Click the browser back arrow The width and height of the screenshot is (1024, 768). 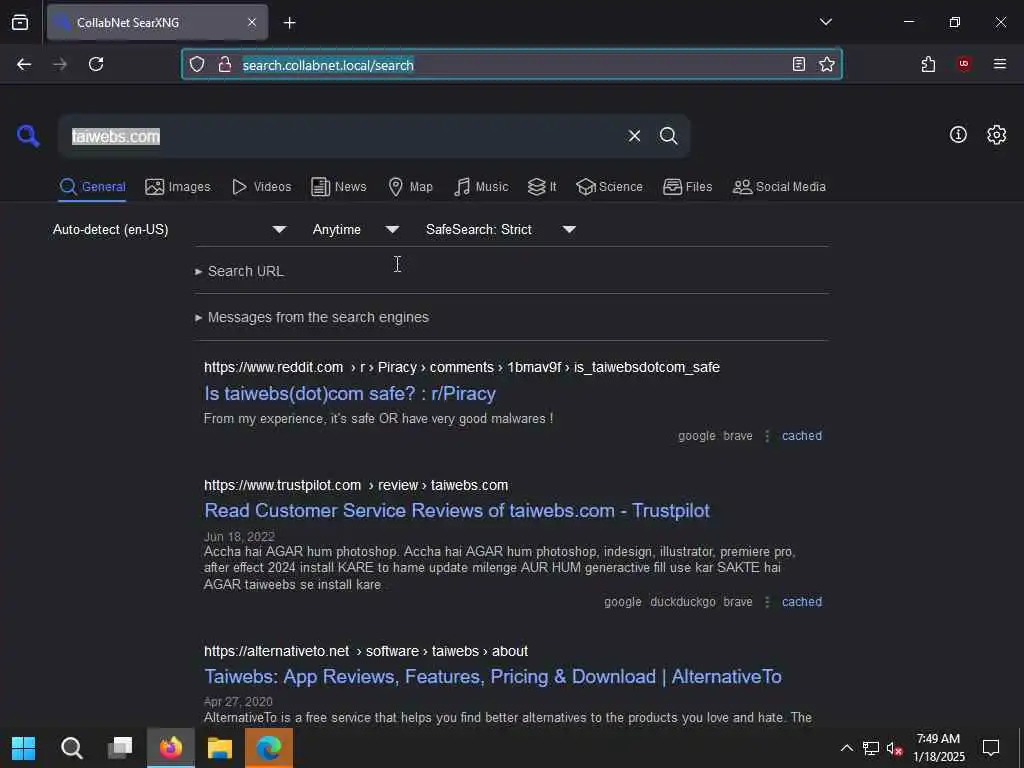point(24,64)
